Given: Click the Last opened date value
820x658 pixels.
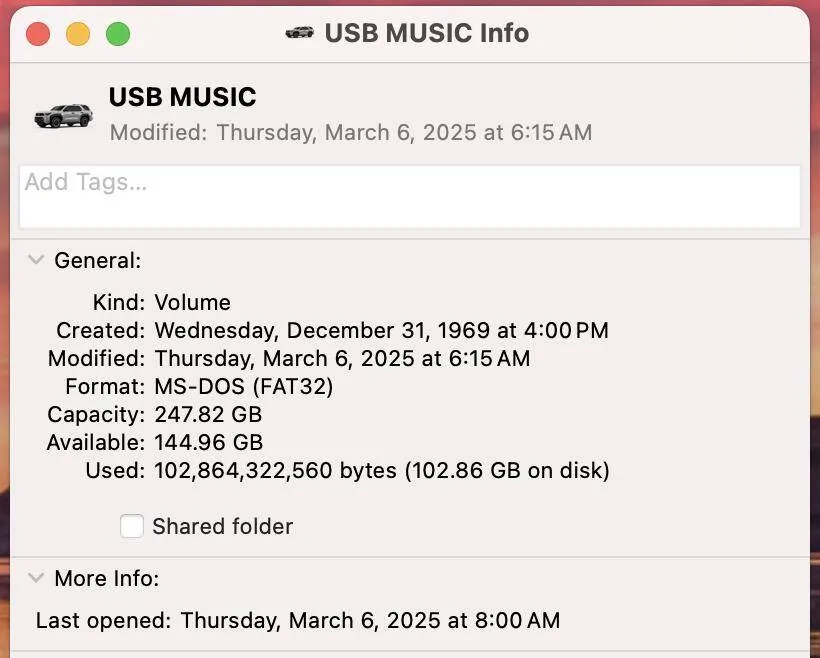Looking at the screenshot, I should click(370, 621).
